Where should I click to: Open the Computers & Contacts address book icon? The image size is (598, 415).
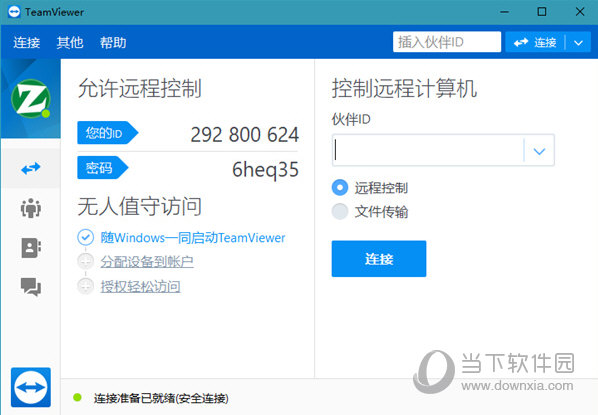click(31, 248)
